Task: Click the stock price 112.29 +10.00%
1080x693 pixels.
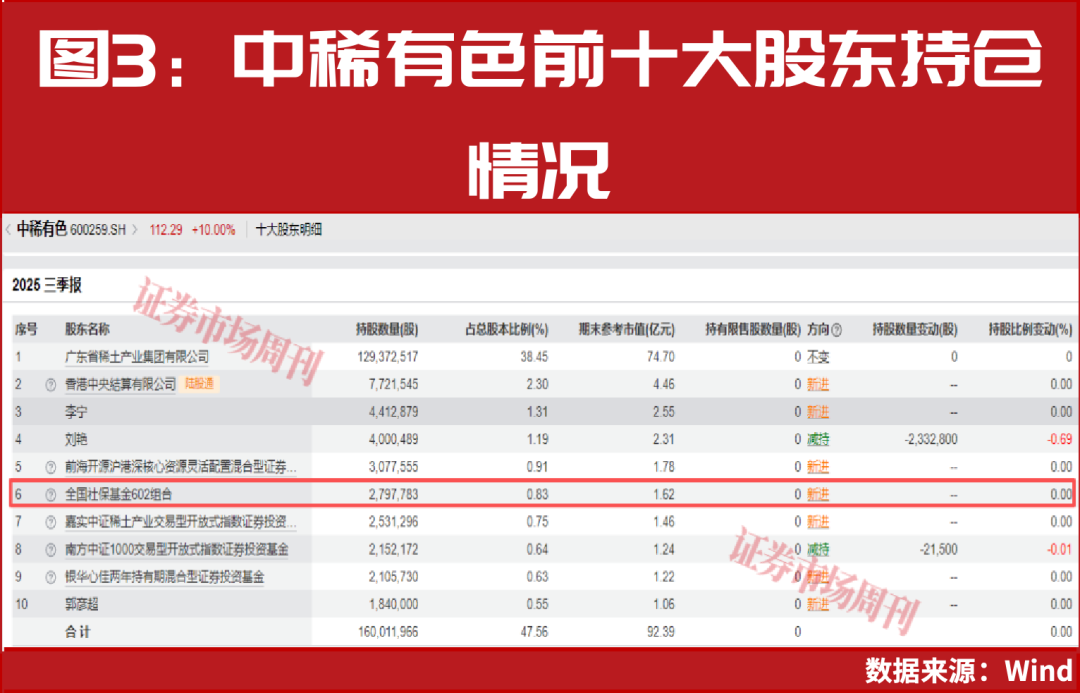Action: (x=193, y=230)
